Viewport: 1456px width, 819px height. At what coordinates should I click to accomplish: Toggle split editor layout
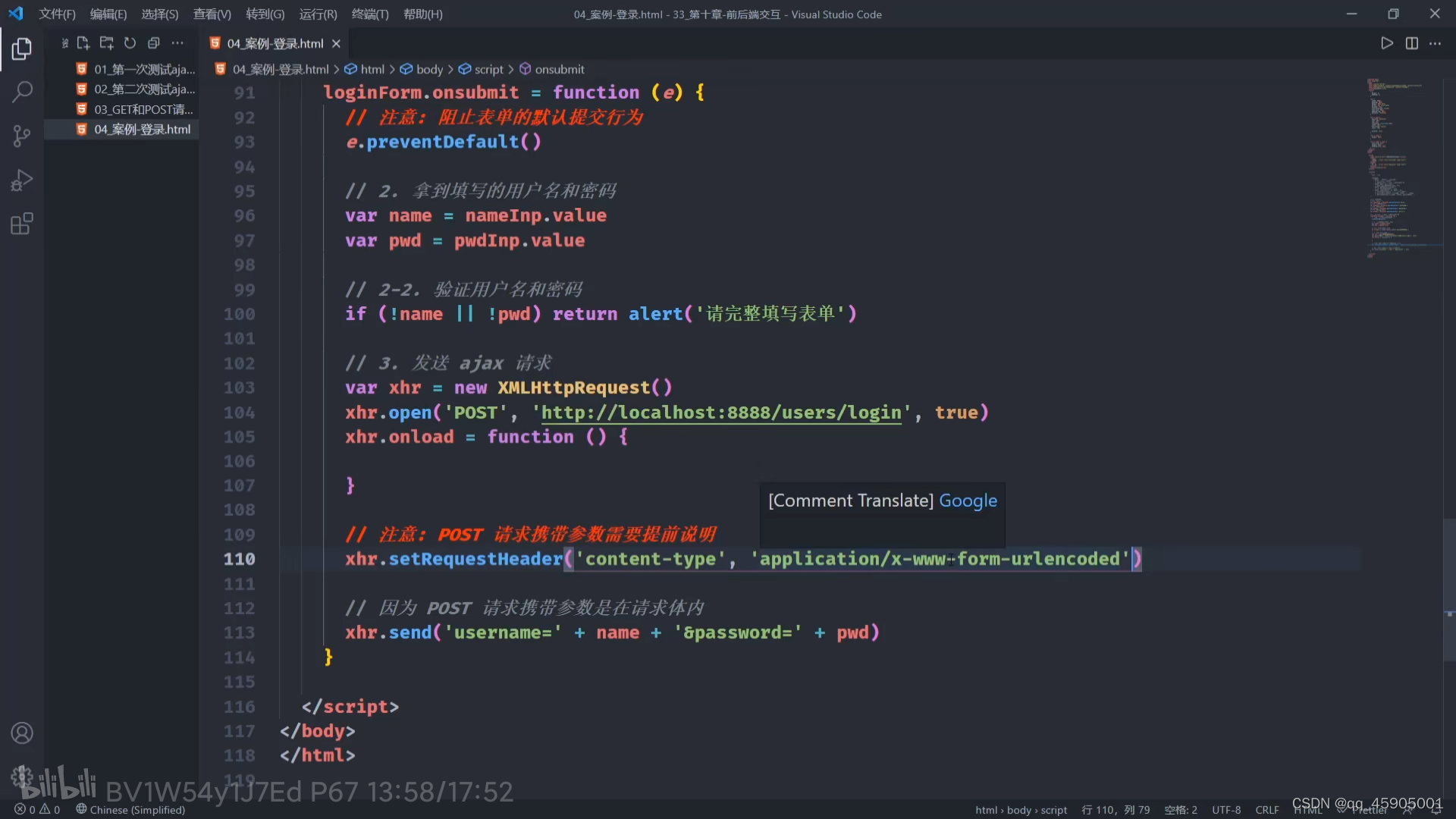click(x=1411, y=43)
